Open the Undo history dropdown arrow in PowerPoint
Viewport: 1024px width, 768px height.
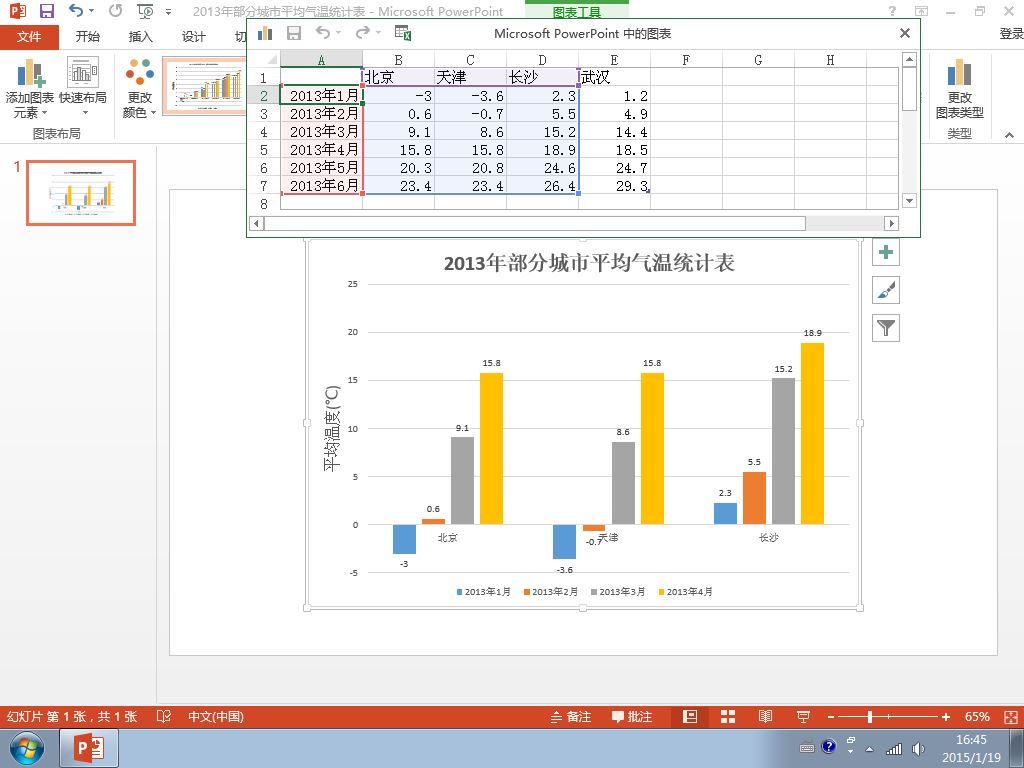pos(91,10)
